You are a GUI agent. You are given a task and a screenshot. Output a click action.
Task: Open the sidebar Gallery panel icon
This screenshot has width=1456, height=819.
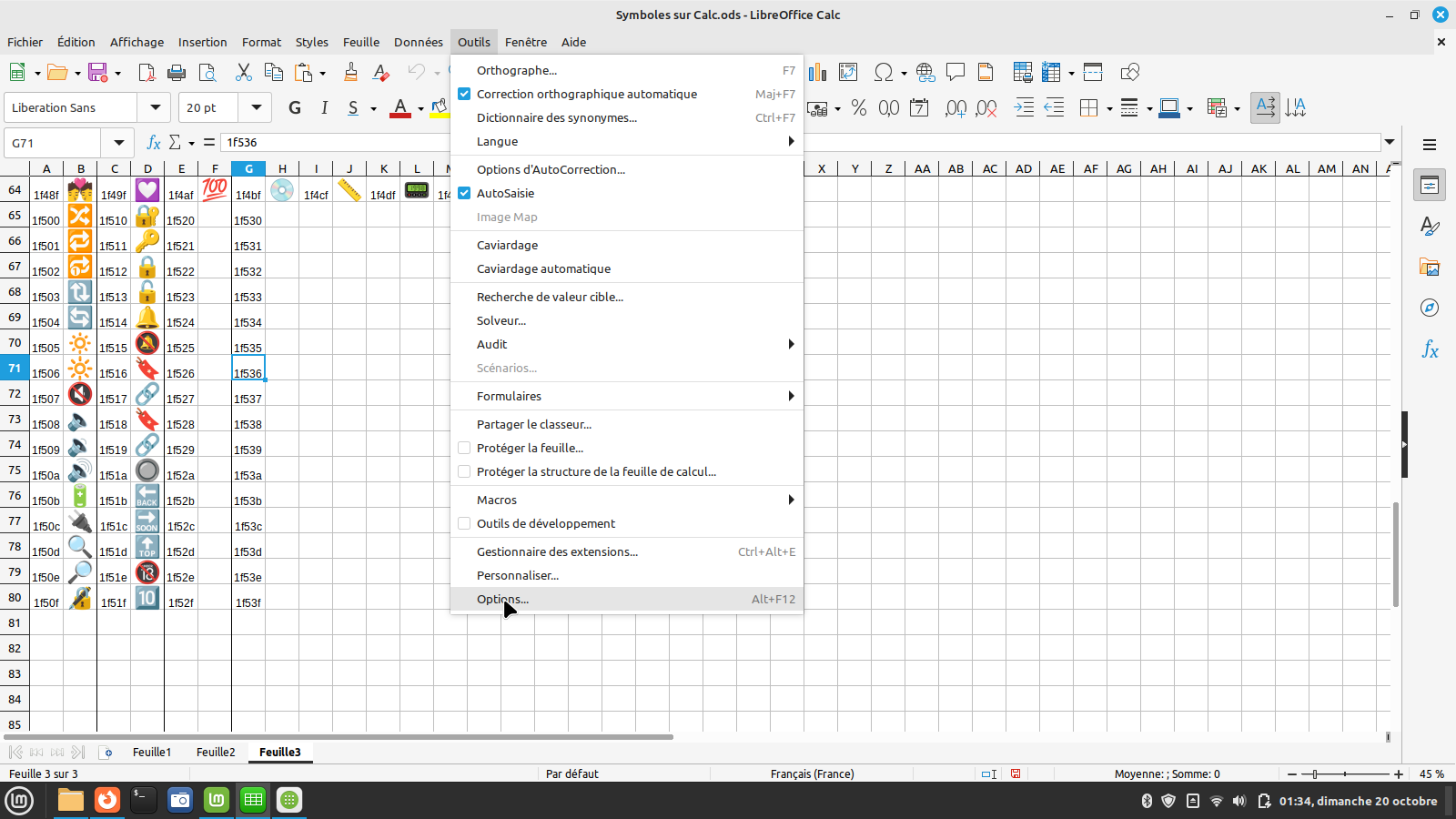coord(1430,267)
